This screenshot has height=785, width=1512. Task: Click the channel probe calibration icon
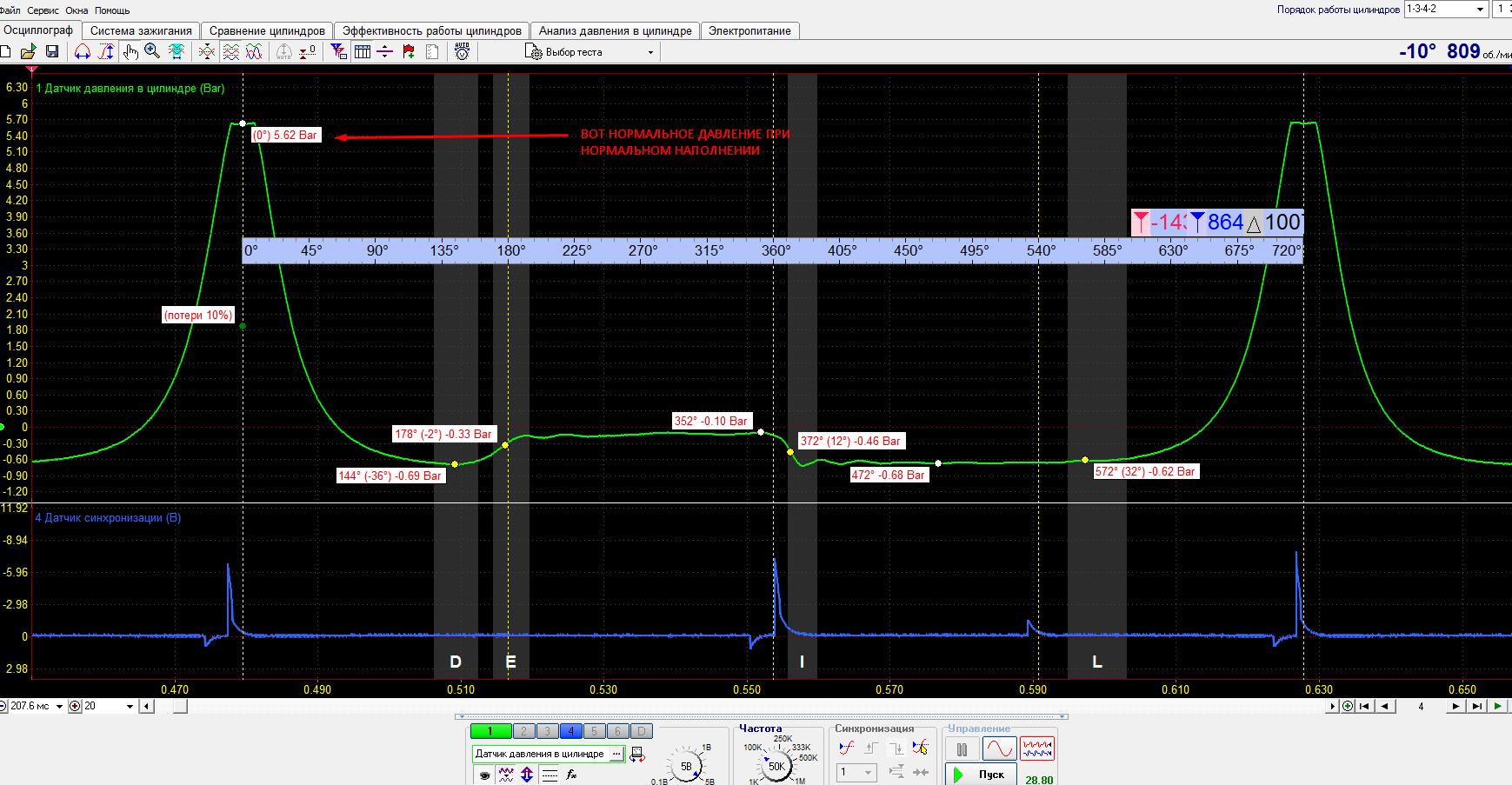[x=637, y=755]
